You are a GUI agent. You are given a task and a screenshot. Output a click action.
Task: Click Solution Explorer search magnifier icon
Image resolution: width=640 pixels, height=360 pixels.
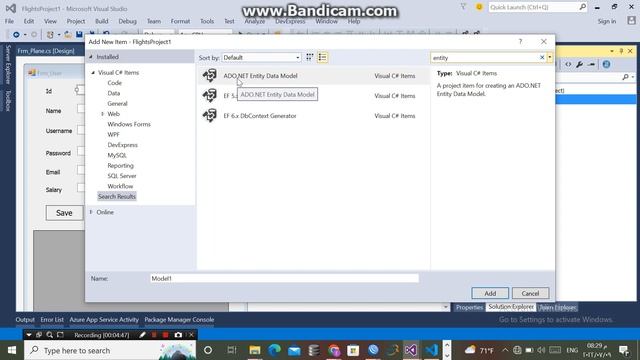point(626,77)
